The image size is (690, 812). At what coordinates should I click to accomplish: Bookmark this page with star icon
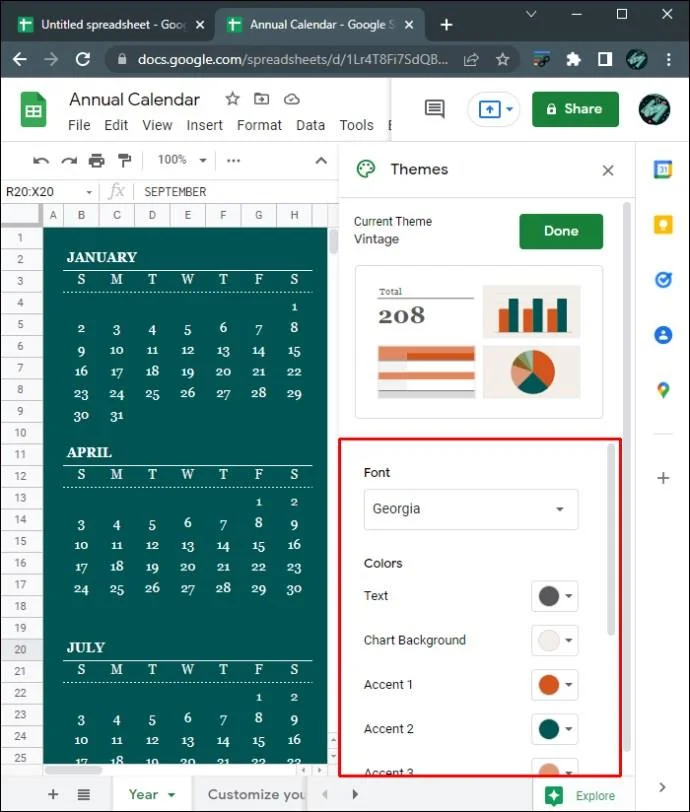coord(502,60)
